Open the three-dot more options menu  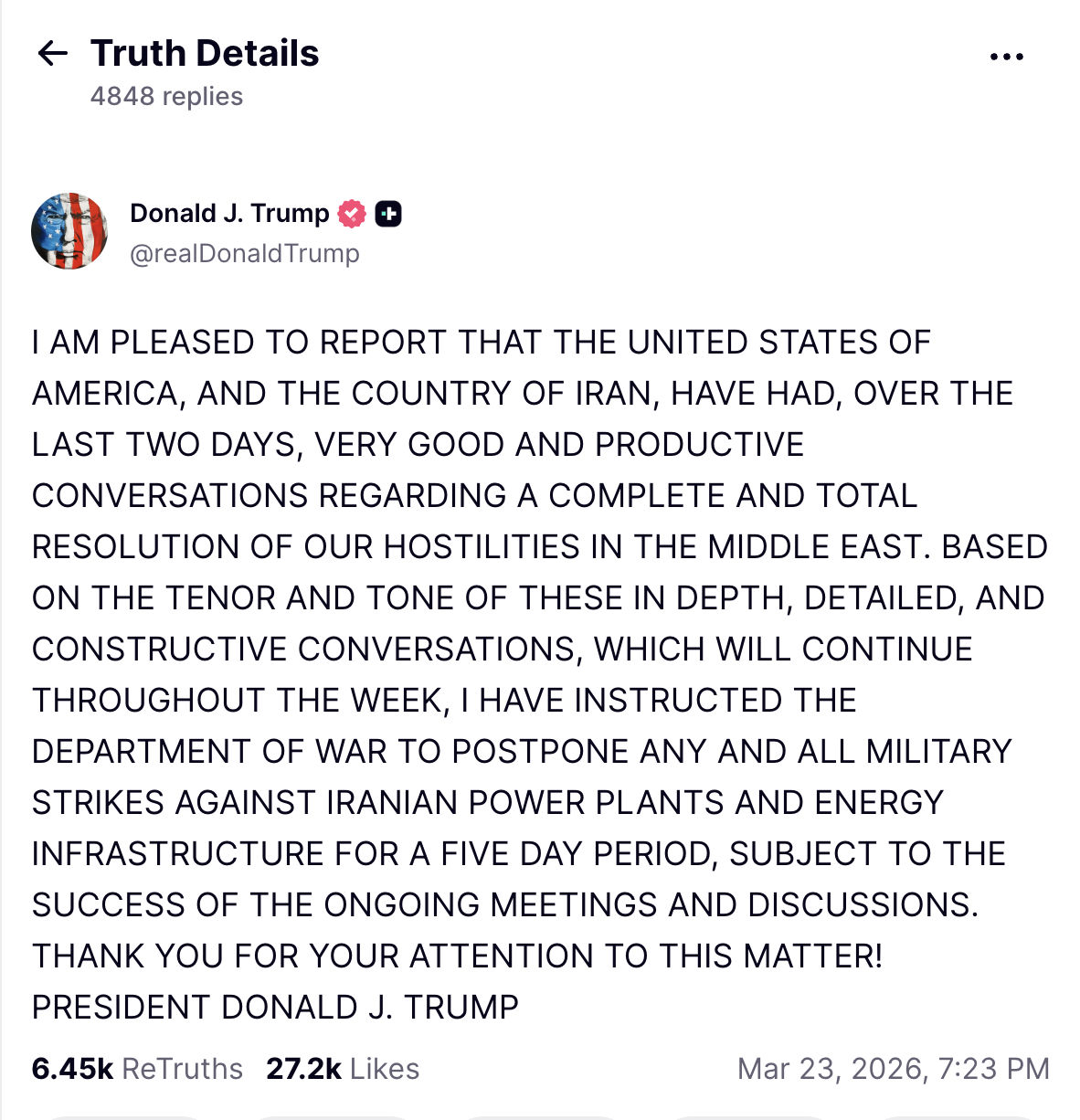coord(1006,57)
